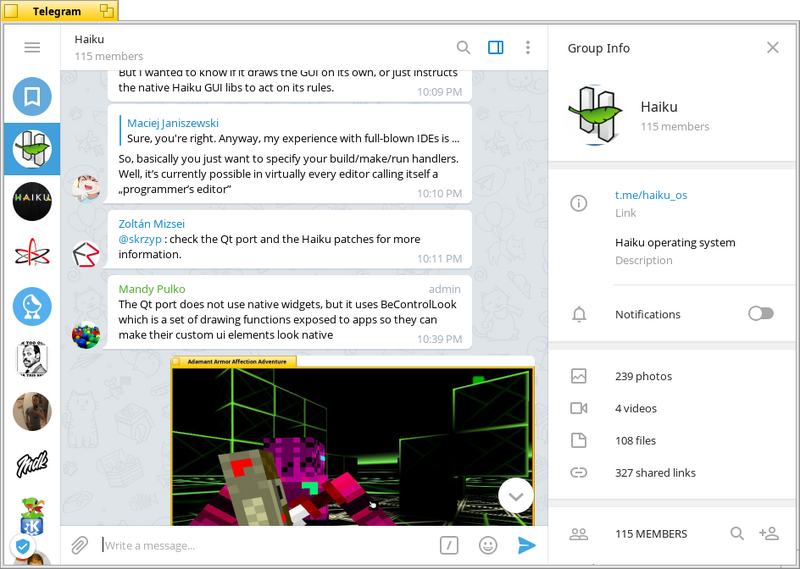Click the @skrzyp mention

point(140,239)
